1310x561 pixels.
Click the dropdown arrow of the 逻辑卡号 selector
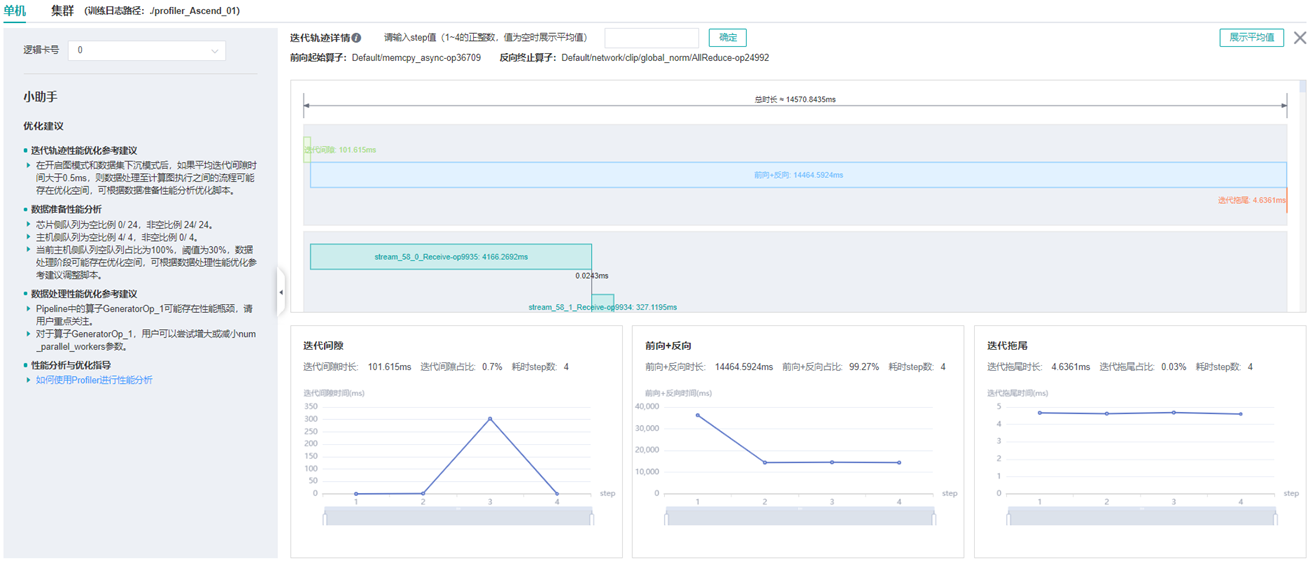coord(214,51)
